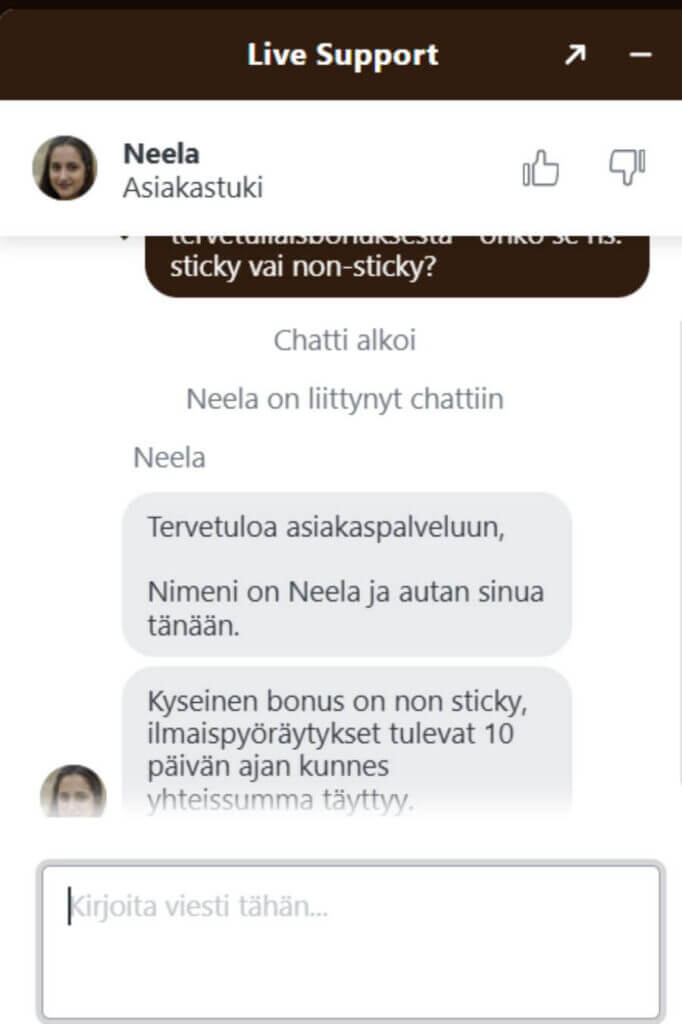This screenshot has width=682, height=1024.
Task: Click the Neela on liittynyt chattiin notice
Action: pyautogui.click(x=344, y=399)
